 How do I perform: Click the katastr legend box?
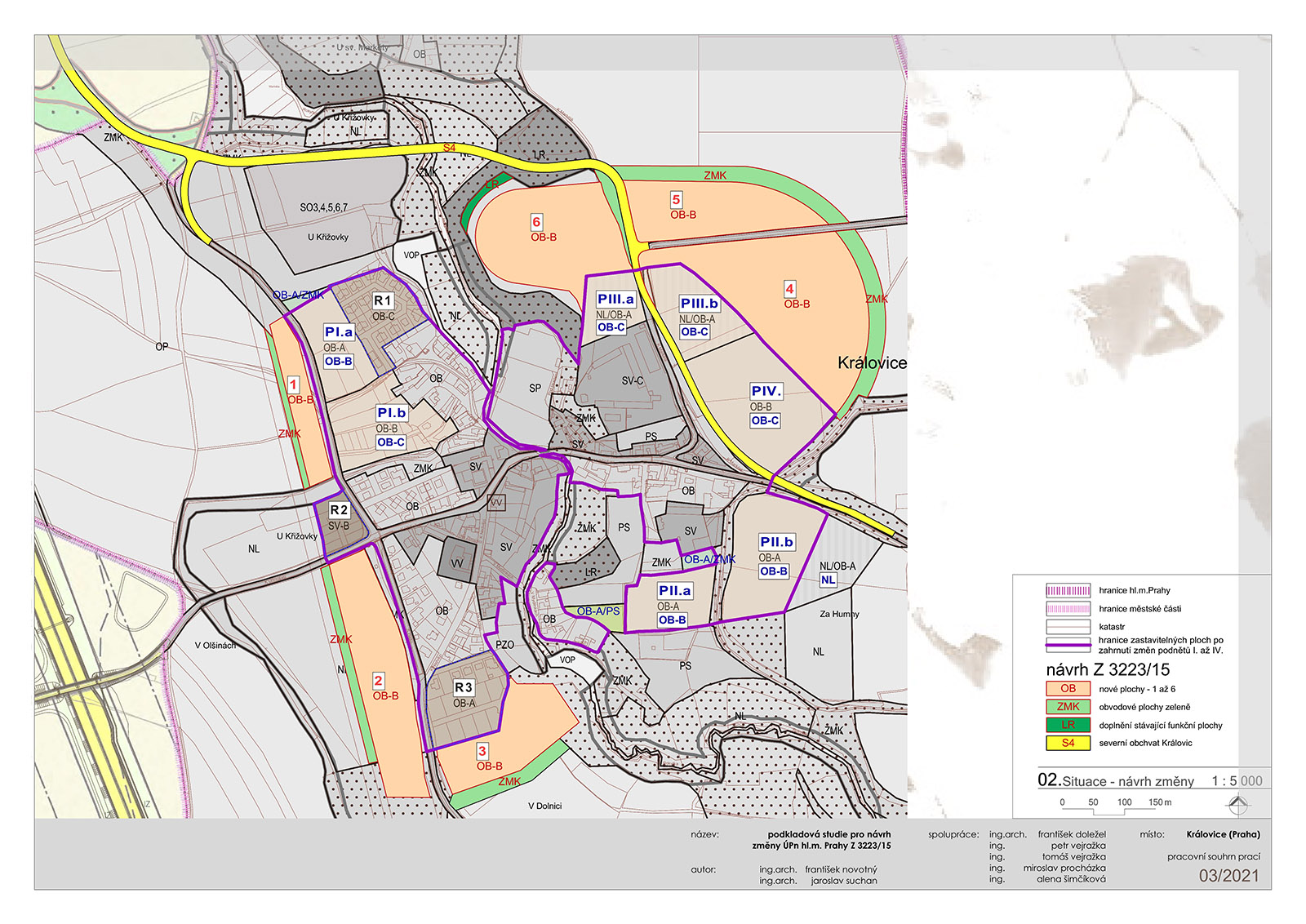pos(1068,626)
